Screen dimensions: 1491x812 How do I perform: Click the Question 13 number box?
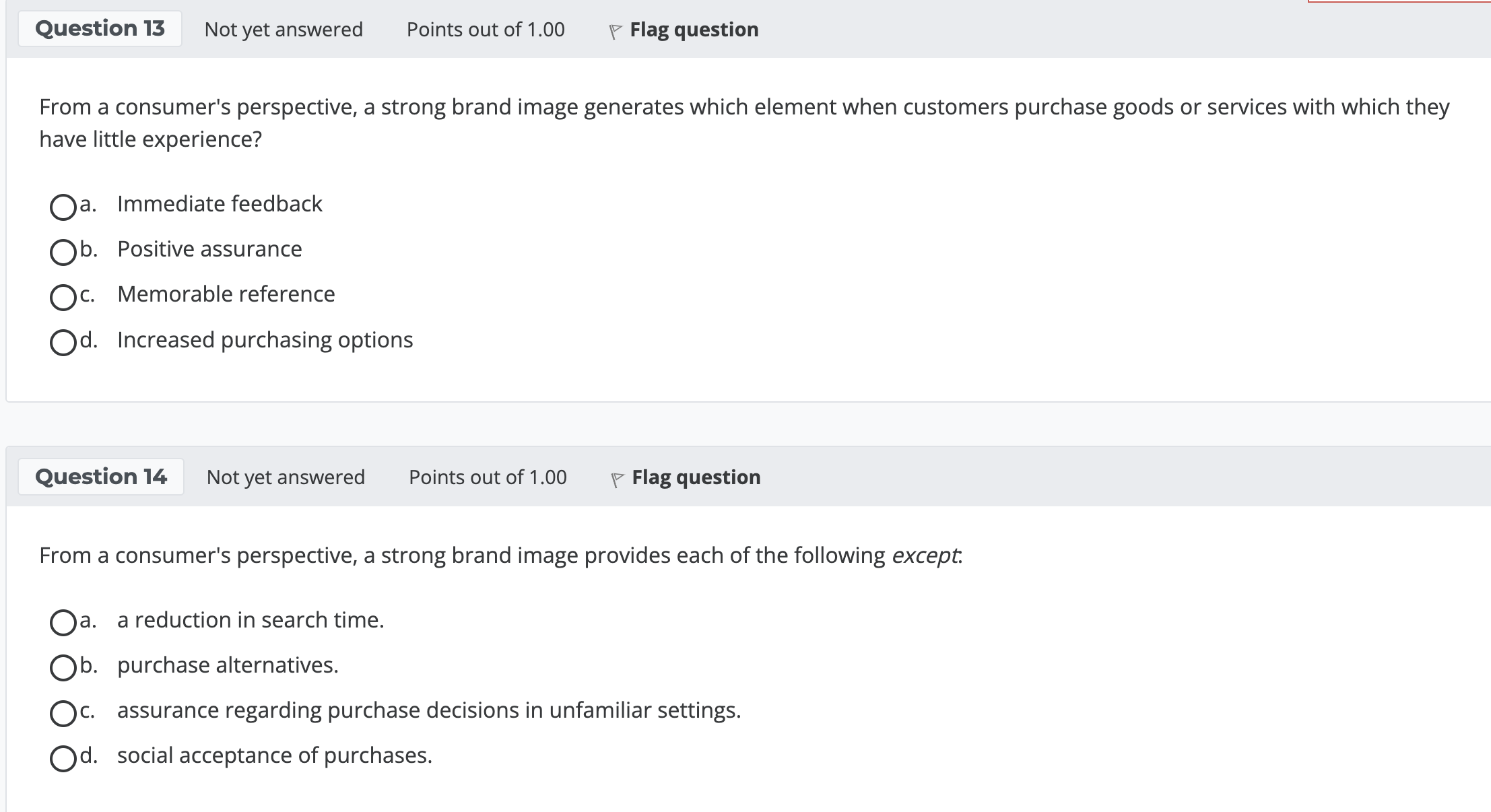point(100,28)
